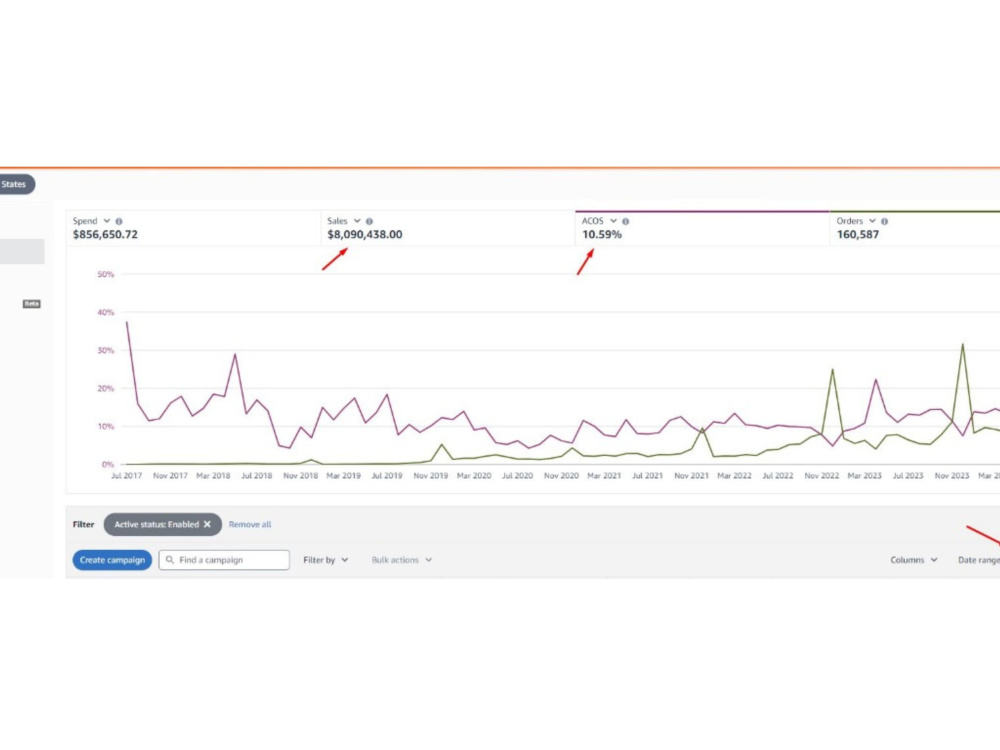Remove the Active status Enabled filter chip
Screen dimensions: 1000x750
(x=207, y=524)
